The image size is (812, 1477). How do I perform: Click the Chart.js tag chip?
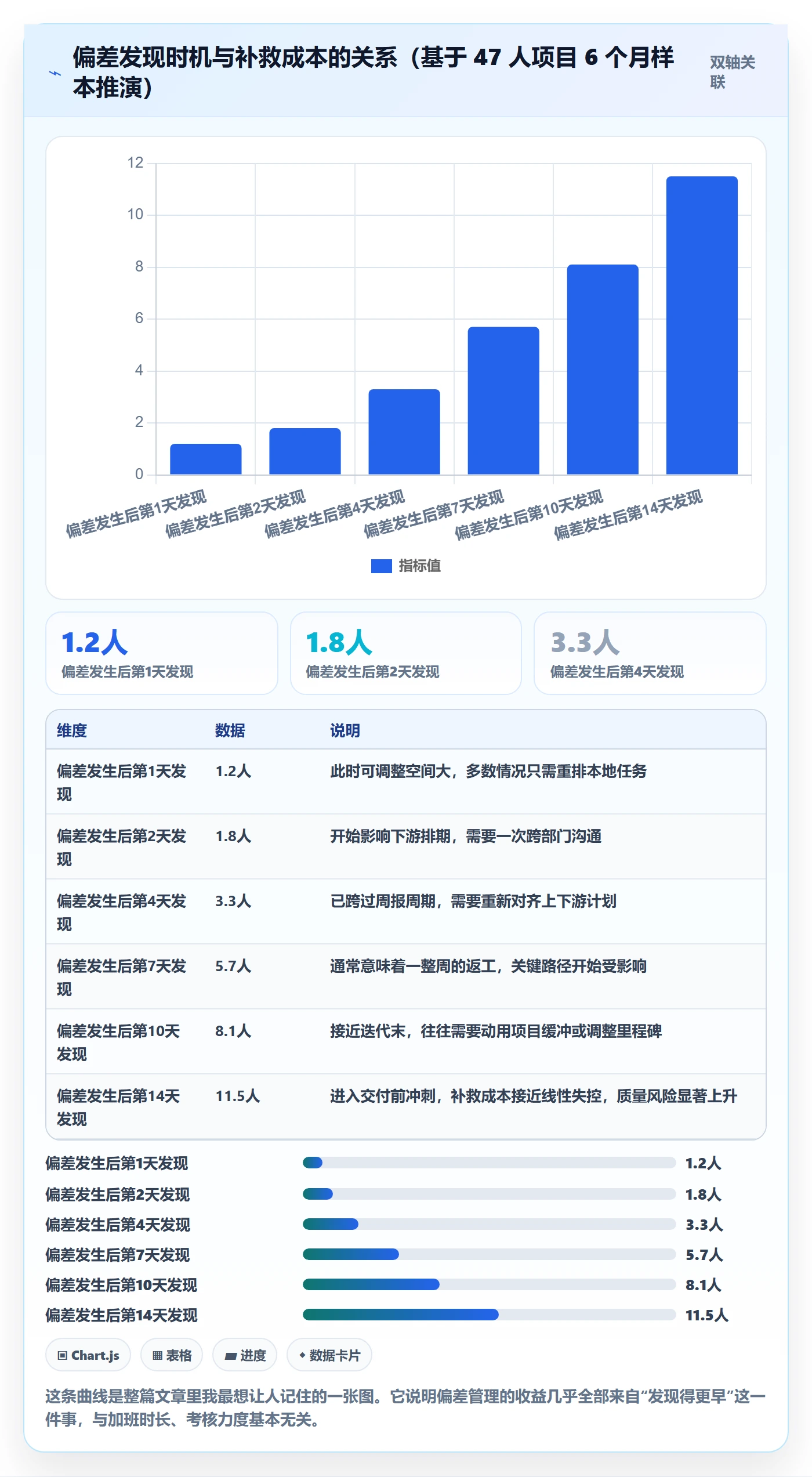click(88, 1355)
